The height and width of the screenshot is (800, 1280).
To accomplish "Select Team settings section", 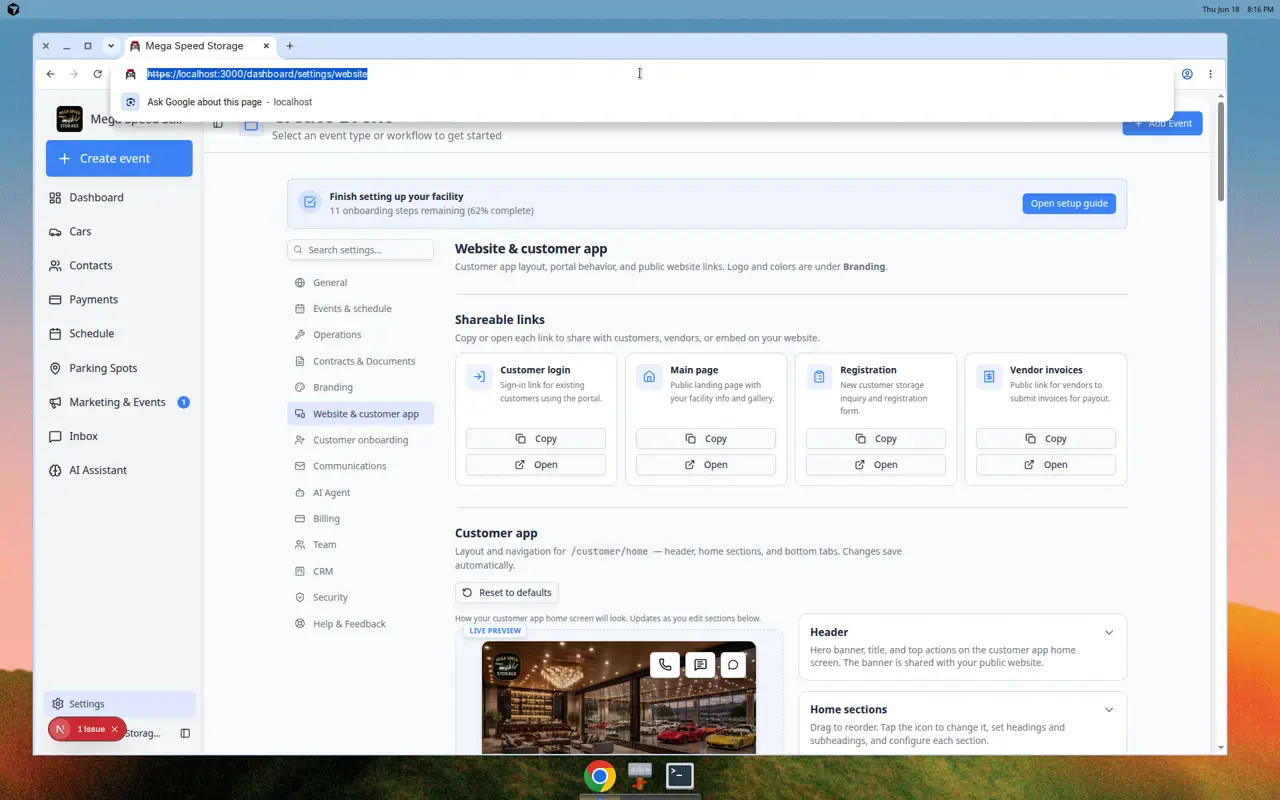I will 360,545.
